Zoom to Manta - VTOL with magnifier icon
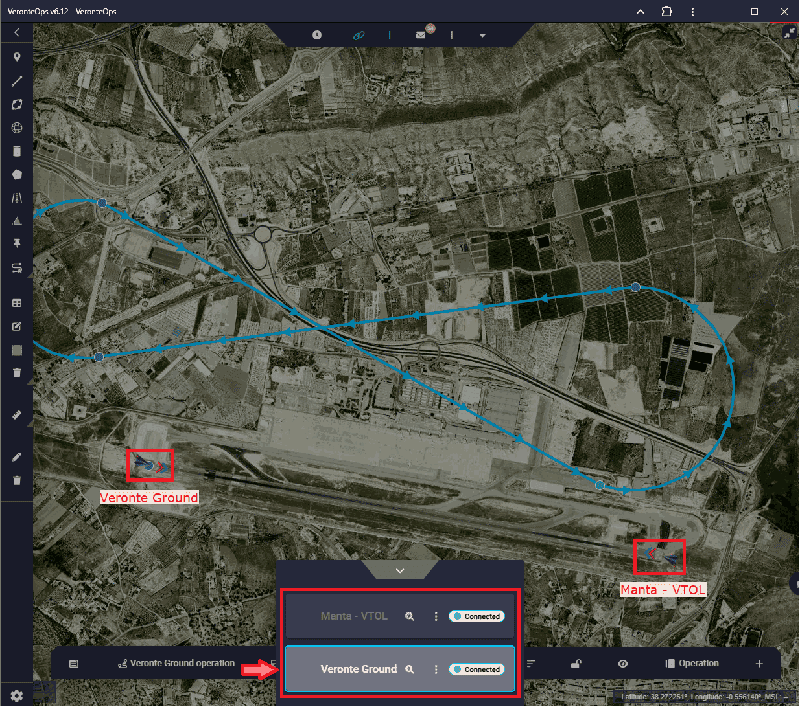 pos(409,616)
